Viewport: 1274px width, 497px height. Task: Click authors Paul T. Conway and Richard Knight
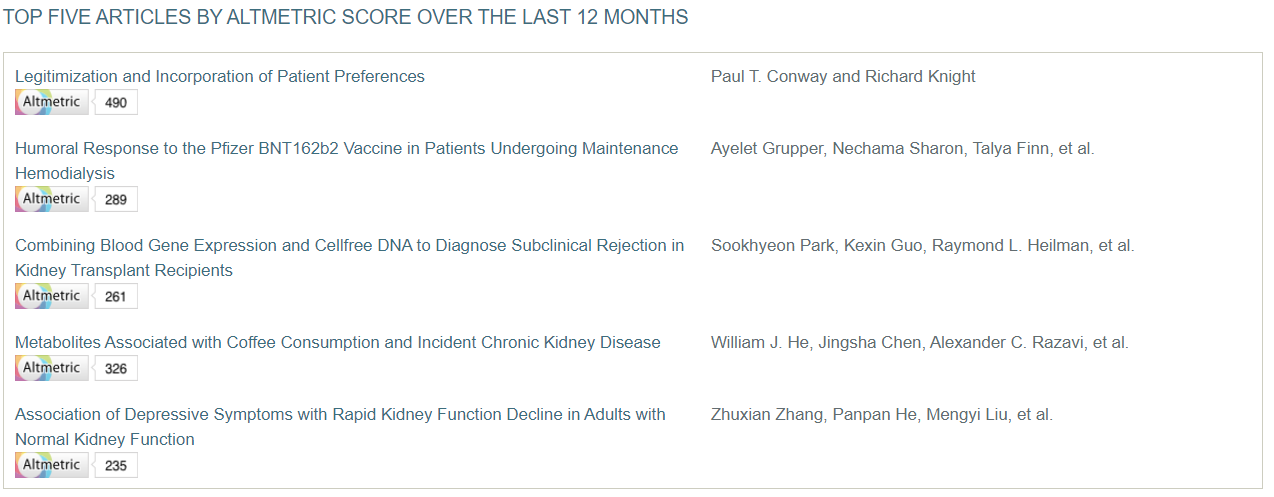coord(843,77)
